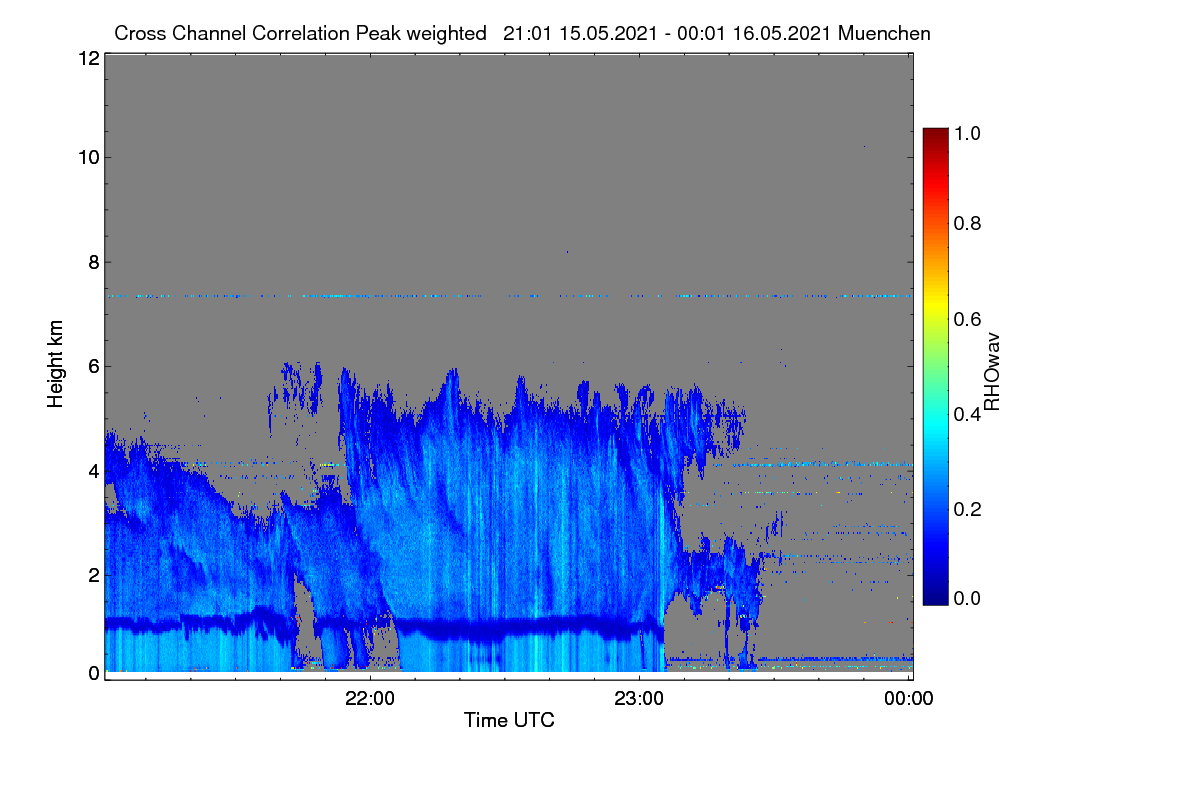Click the 'Time UTC' x-axis label

tap(509, 720)
